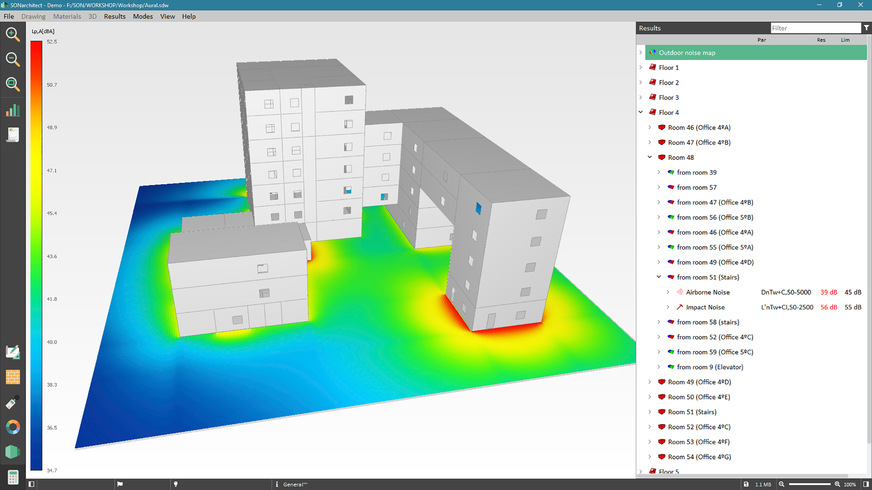The height and width of the screenshot is (490, 872).
Task: Open the Modes menu
Action: point(143,17)
